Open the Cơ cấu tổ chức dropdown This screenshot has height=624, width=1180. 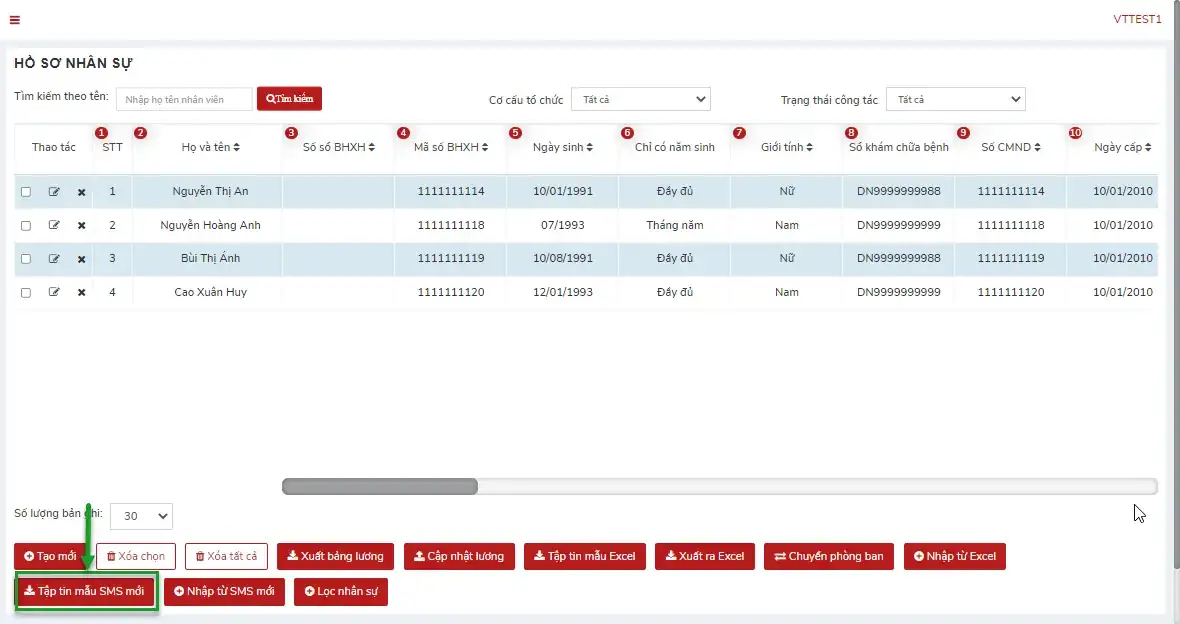pyautogui.click(x=640, y=99)
